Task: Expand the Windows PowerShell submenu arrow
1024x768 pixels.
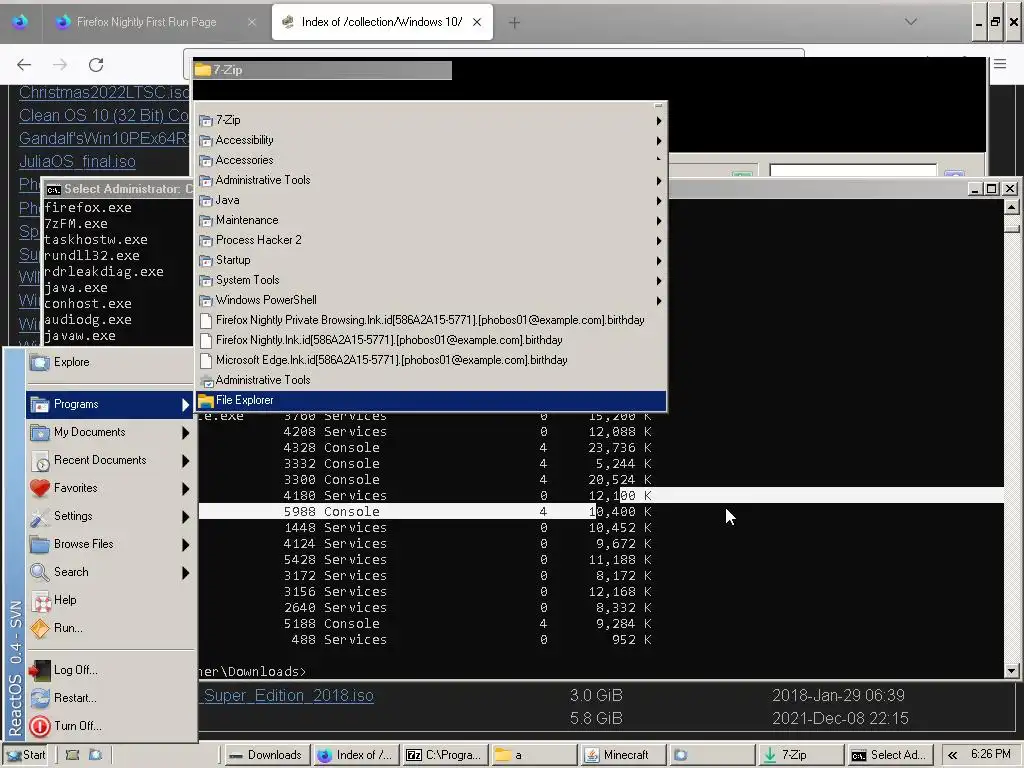Action: click(658, 301)
